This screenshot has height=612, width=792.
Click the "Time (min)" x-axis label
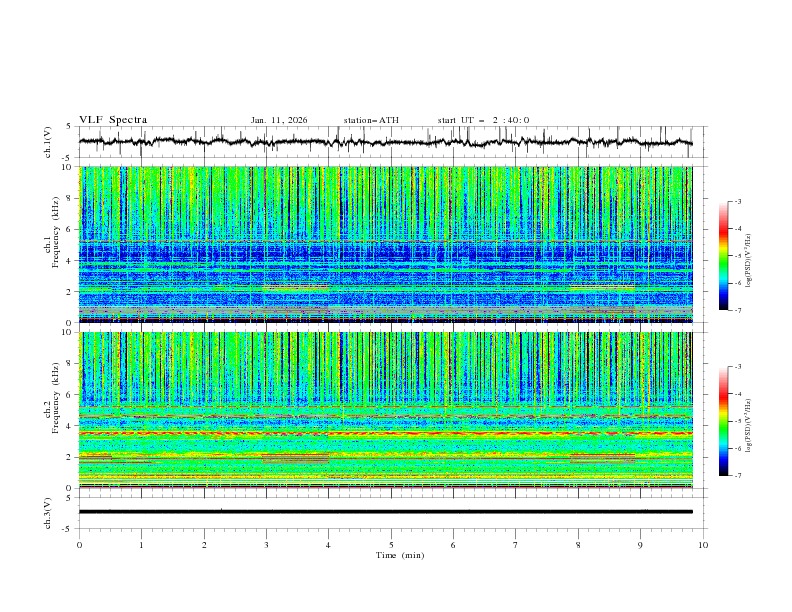pyautogui.click(x=400, y=555)
